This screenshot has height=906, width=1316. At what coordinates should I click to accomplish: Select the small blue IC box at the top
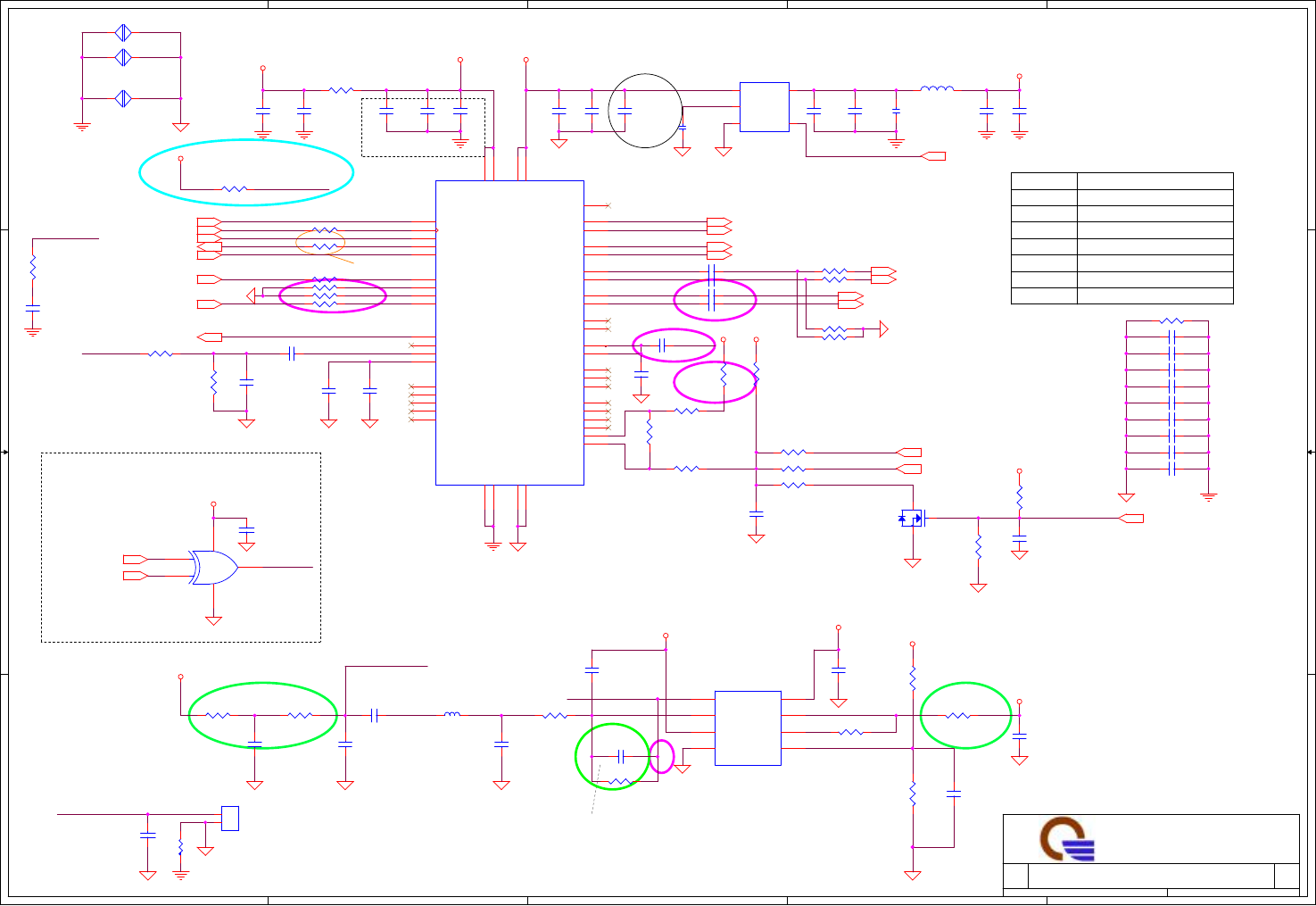765,107
